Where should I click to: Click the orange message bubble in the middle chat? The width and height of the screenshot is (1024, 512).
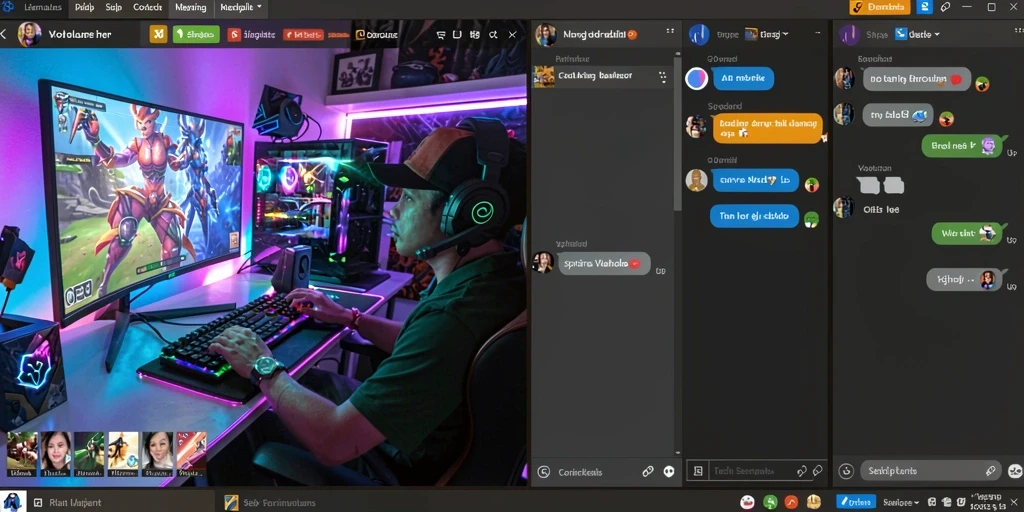pos(767,128)
